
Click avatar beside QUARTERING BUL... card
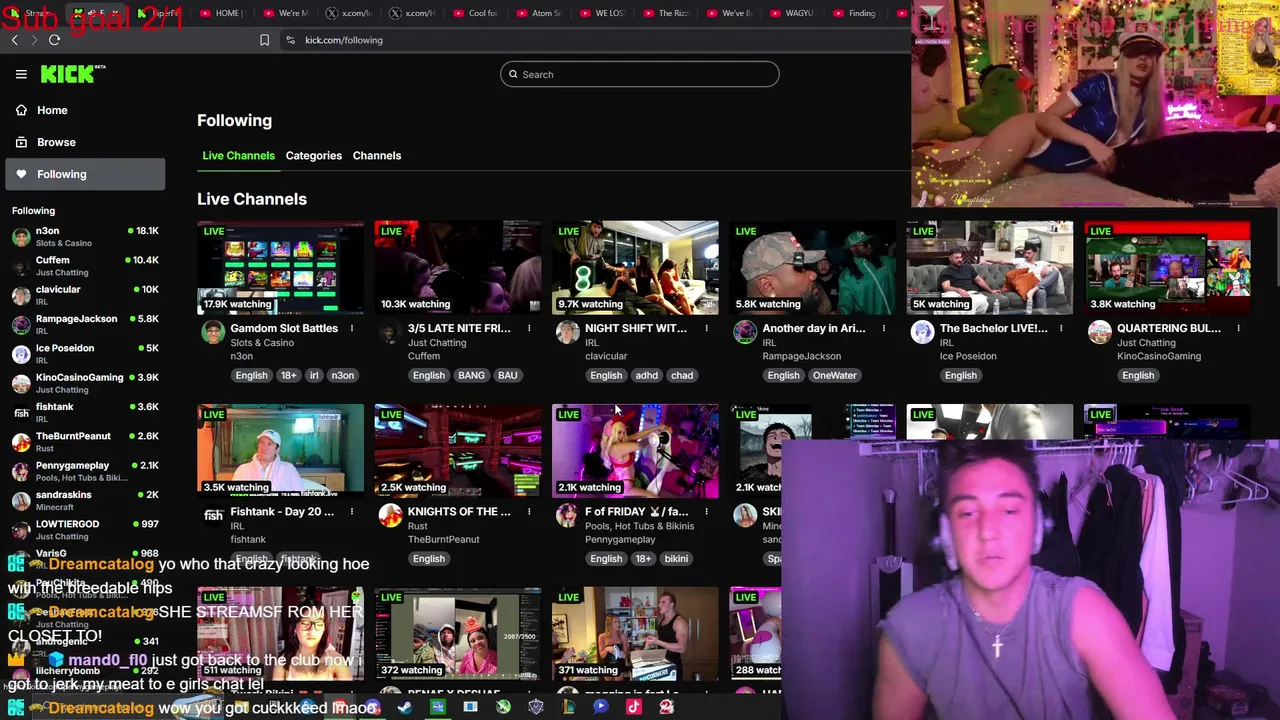point(1099,332)
